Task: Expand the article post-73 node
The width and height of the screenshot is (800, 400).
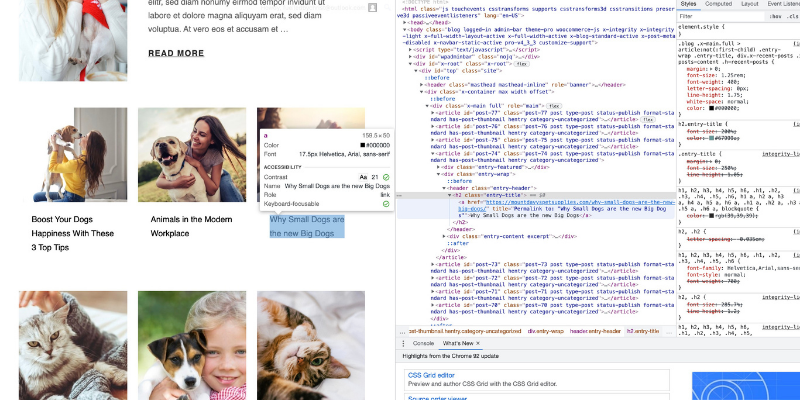Action: point(433,263)
